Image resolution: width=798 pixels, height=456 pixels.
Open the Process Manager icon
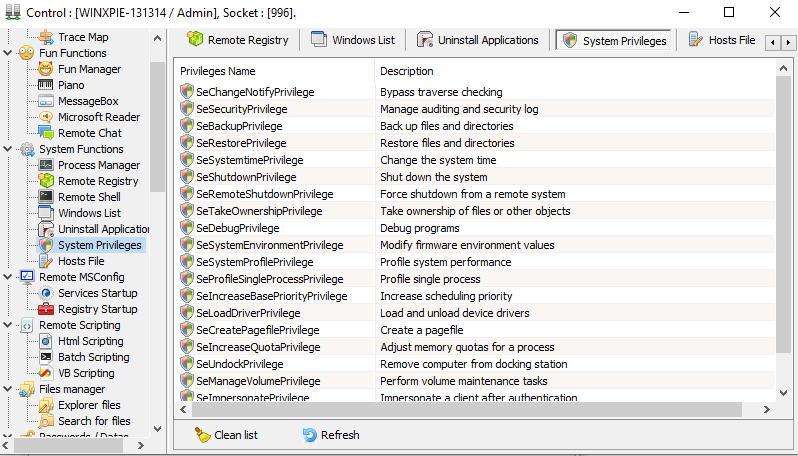pyautogui.click(x=46, y=165)
